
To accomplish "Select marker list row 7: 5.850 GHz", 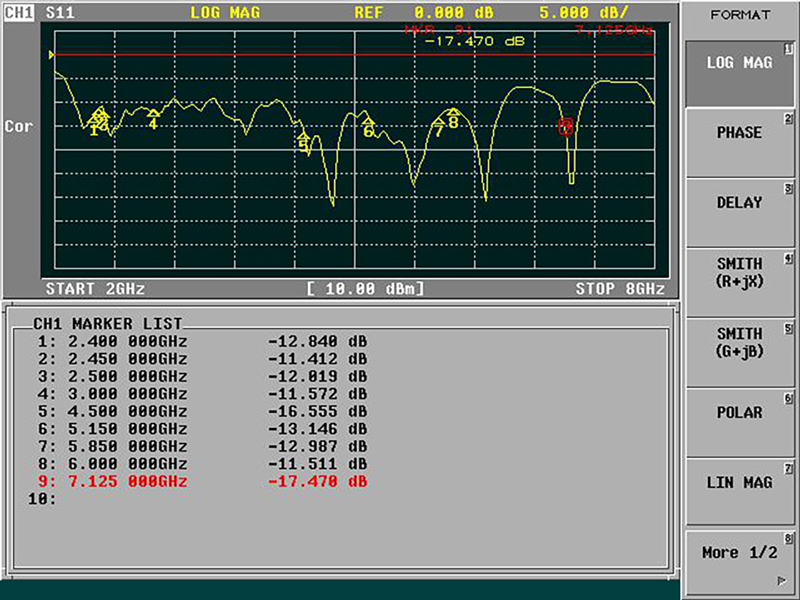I will [x=202, y=446].
